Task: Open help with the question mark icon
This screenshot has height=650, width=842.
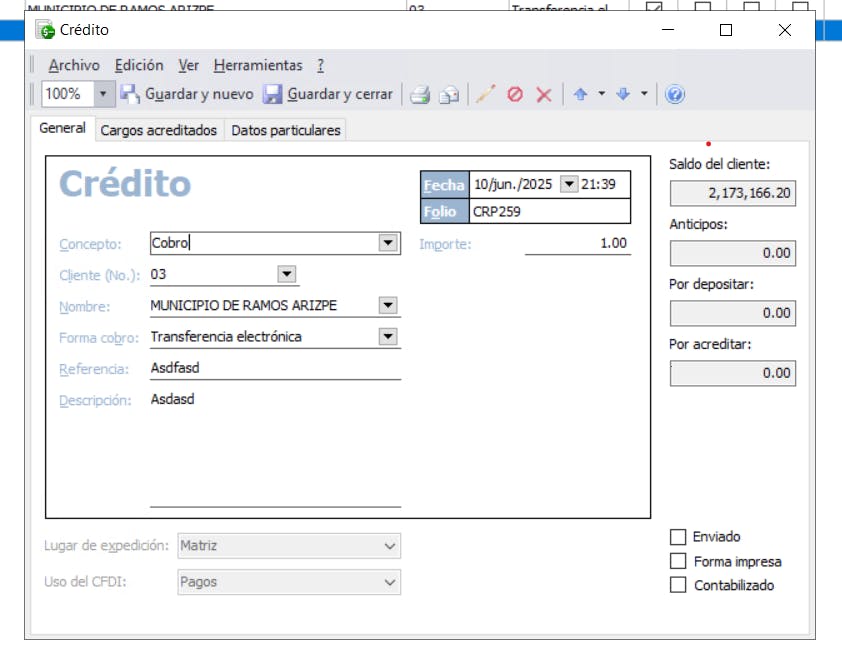Action: point(674,95)
